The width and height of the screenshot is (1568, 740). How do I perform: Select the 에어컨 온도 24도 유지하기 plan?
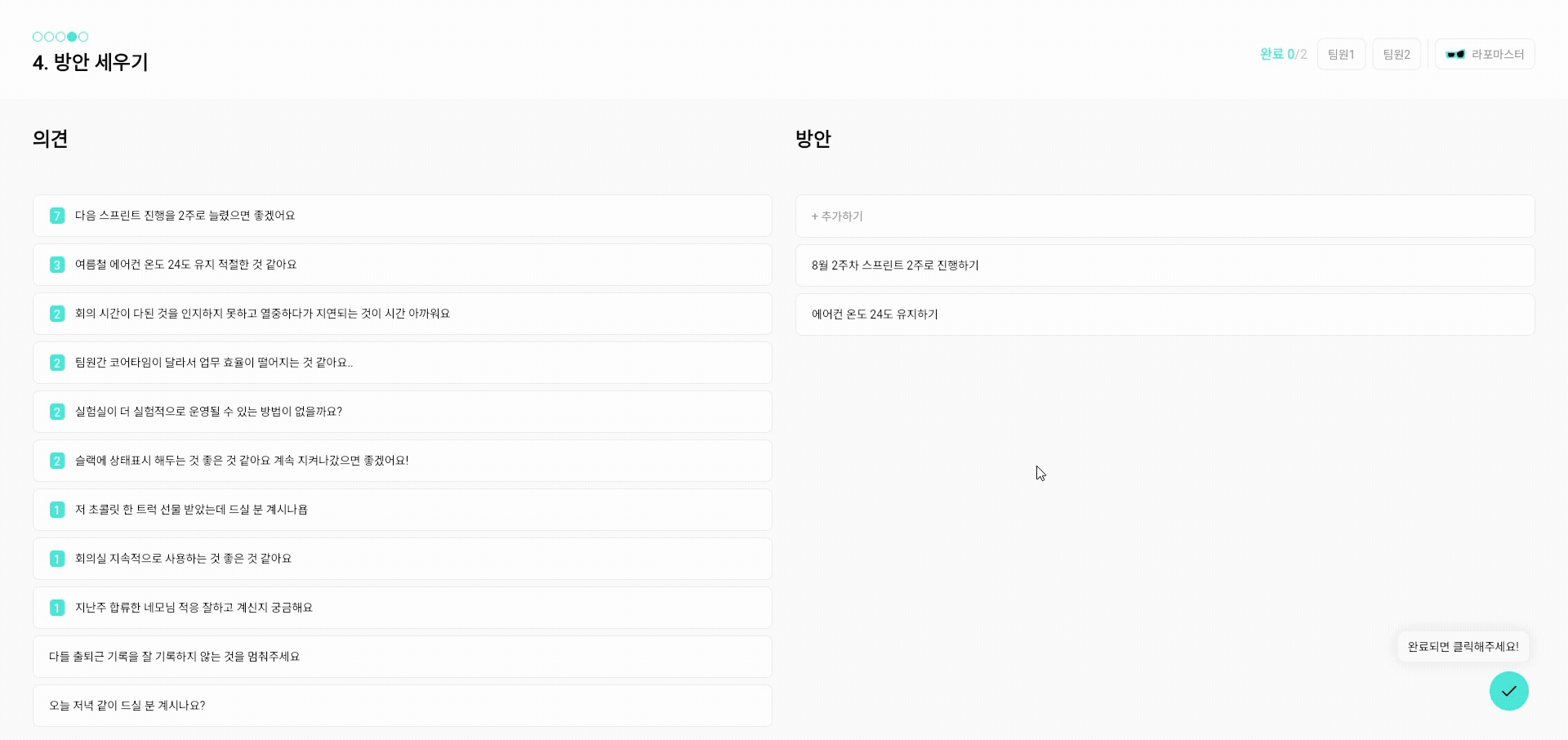coord(1165,314)
